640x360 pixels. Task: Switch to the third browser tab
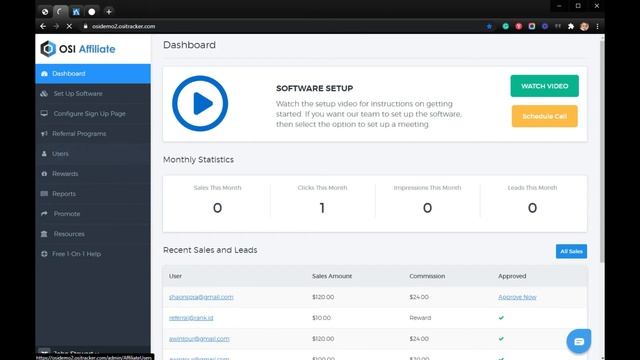pos(76,11)
